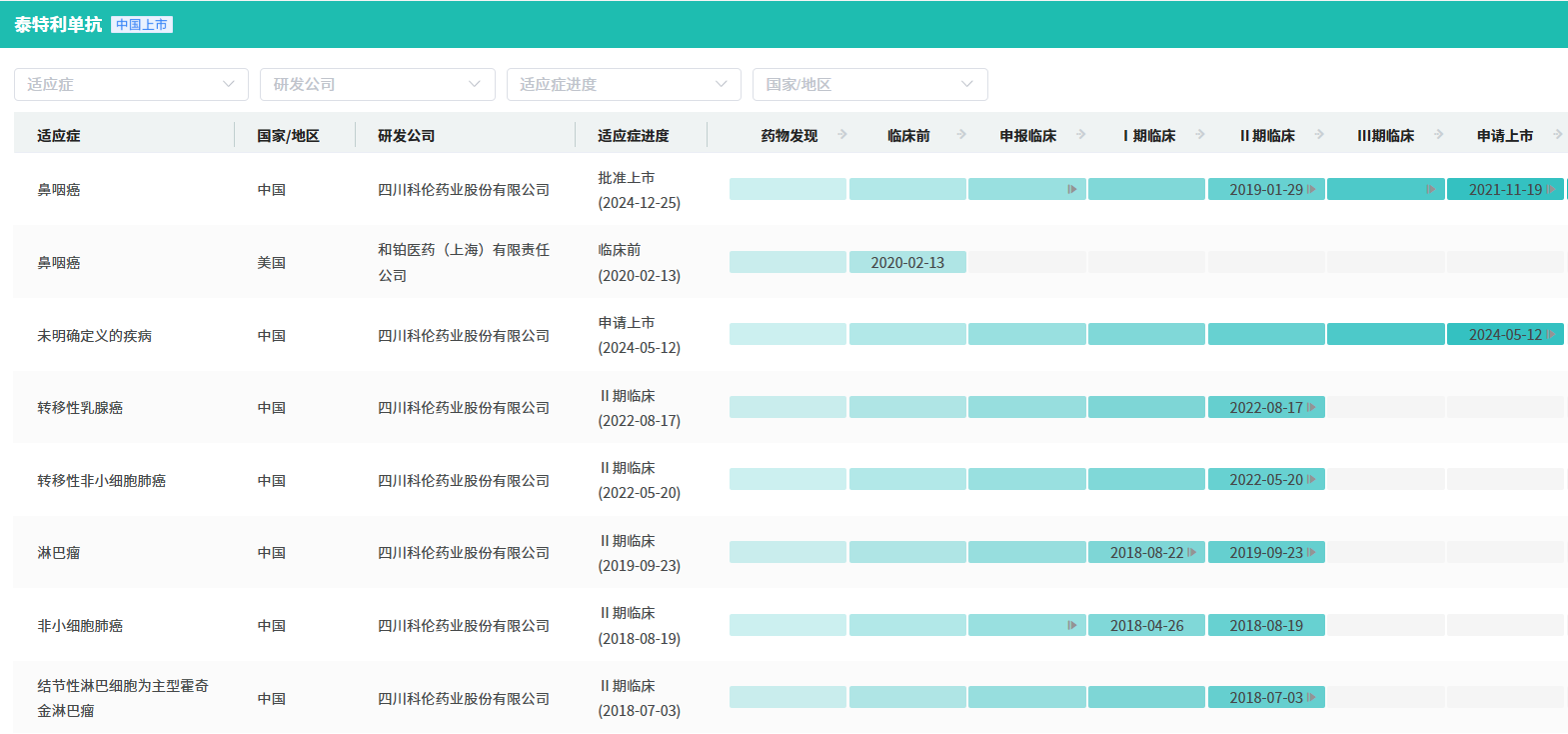Click the 研发公司 column header
This screenshot has height=734, width=1568.
coord(406,136)
